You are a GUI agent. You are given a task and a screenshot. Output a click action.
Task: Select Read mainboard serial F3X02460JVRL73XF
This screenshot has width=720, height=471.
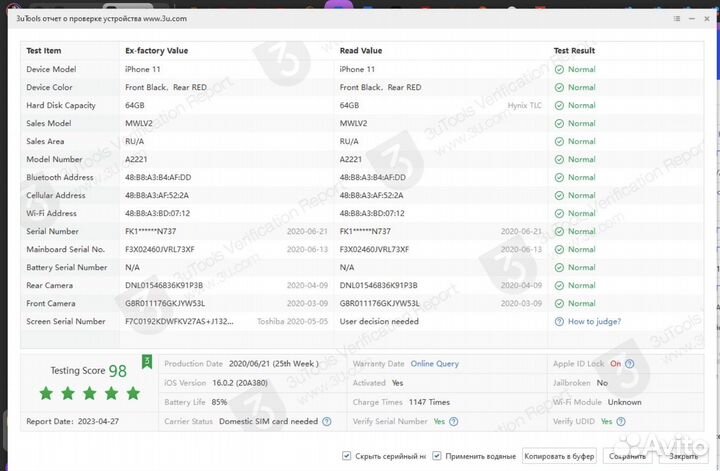tap(374, 249)
